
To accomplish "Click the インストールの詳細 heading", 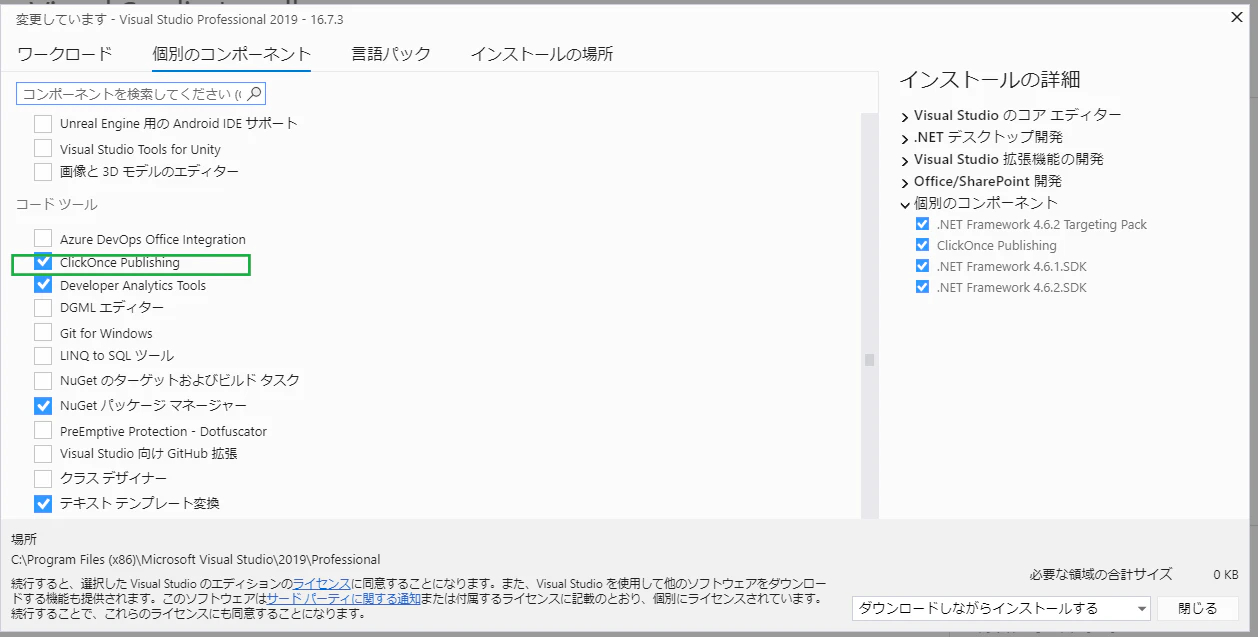I will pyautogui.click(x=990, y=80).
